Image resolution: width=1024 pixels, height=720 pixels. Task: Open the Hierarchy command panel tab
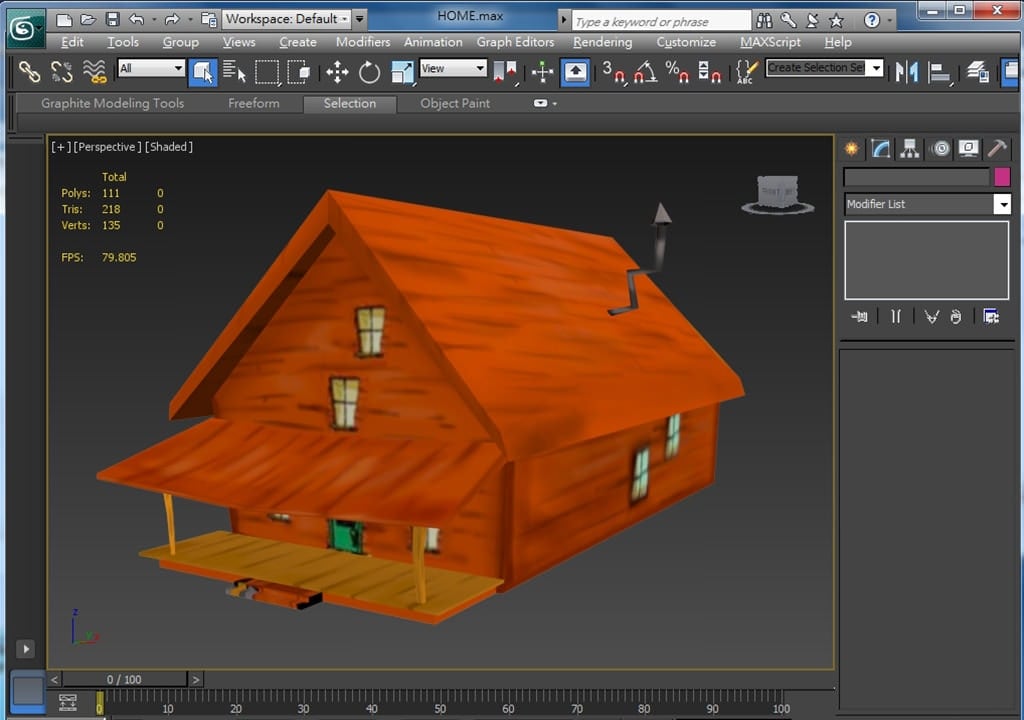(910, 149)
